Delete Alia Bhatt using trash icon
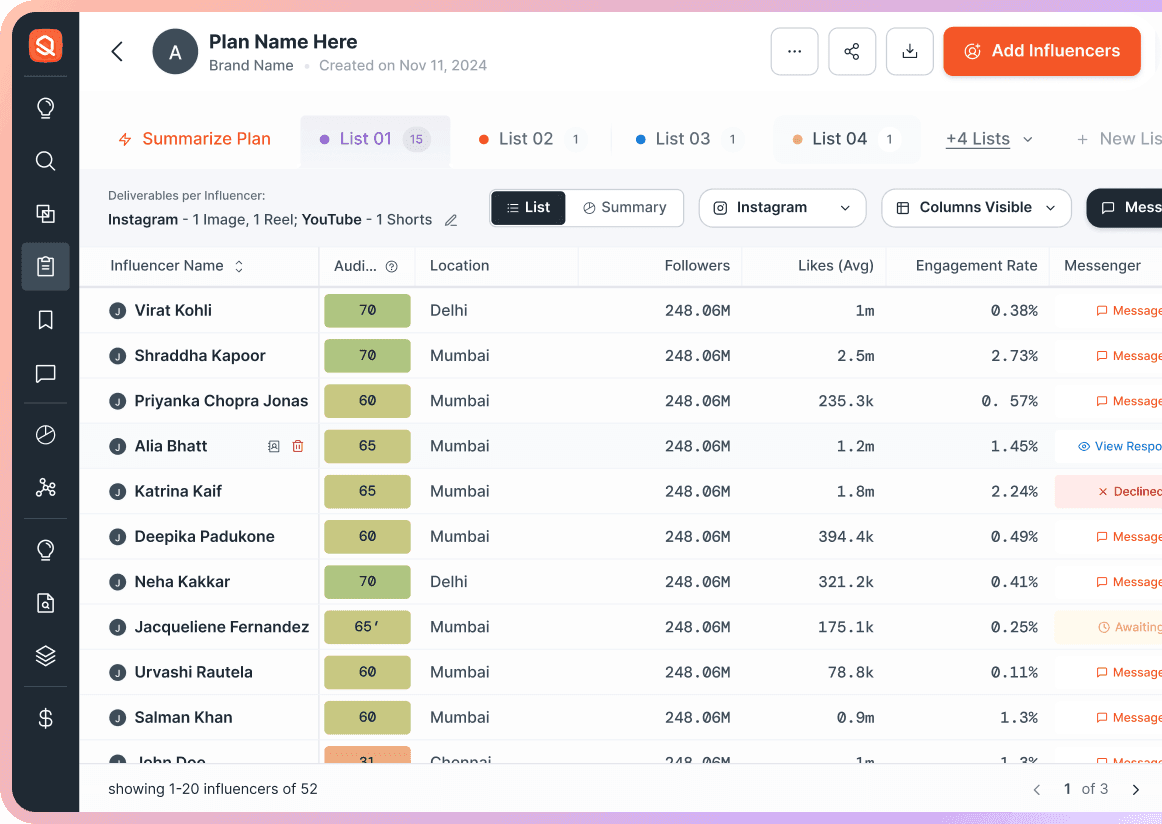This screenshot has height=824, width=1162. pyautogui.click(x=298, y=446)
